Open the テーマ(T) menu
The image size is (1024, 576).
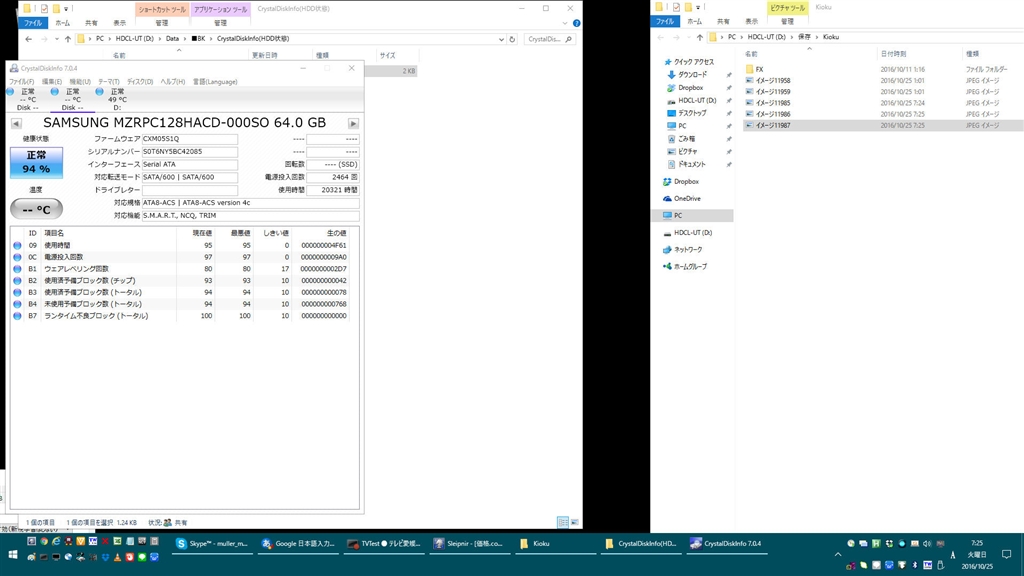(108, 82)
